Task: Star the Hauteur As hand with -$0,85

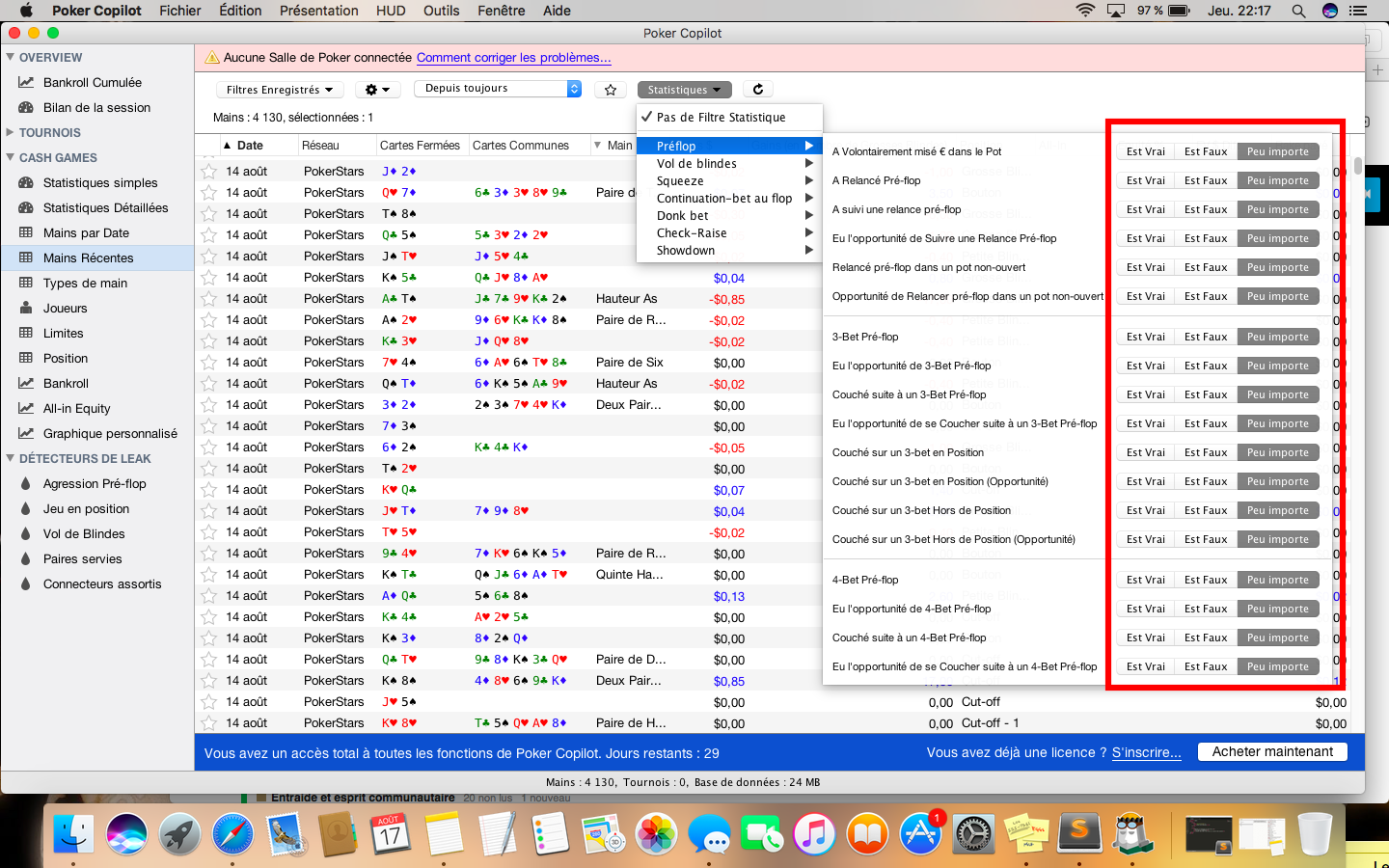Action: click(208, 299)
